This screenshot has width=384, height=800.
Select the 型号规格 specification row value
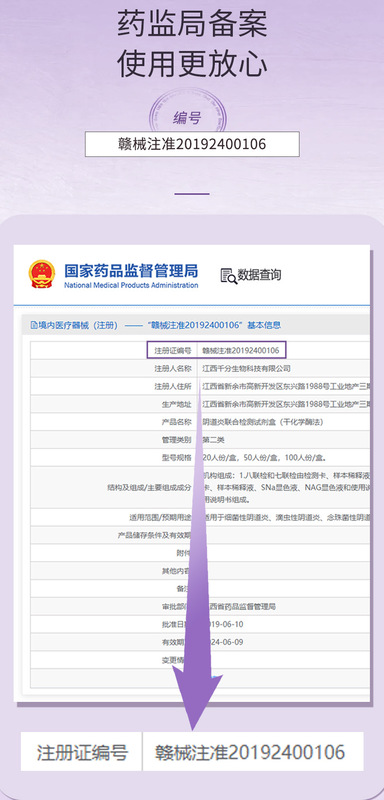(264, 457)
